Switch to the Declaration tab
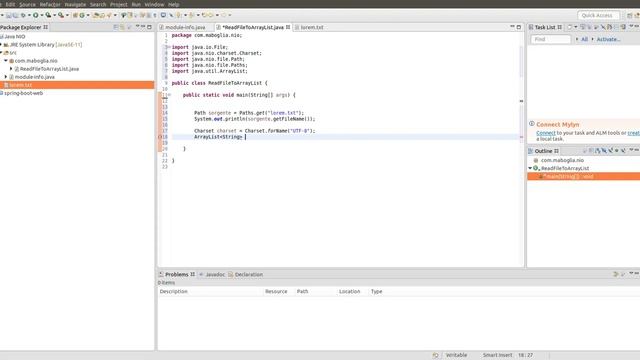 [245, 275]
